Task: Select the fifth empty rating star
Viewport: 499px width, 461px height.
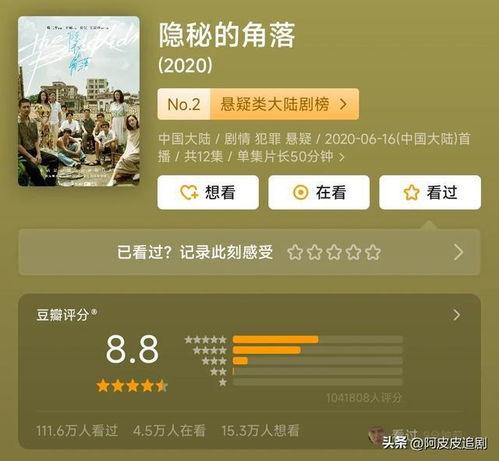Action: click(373, 252)
